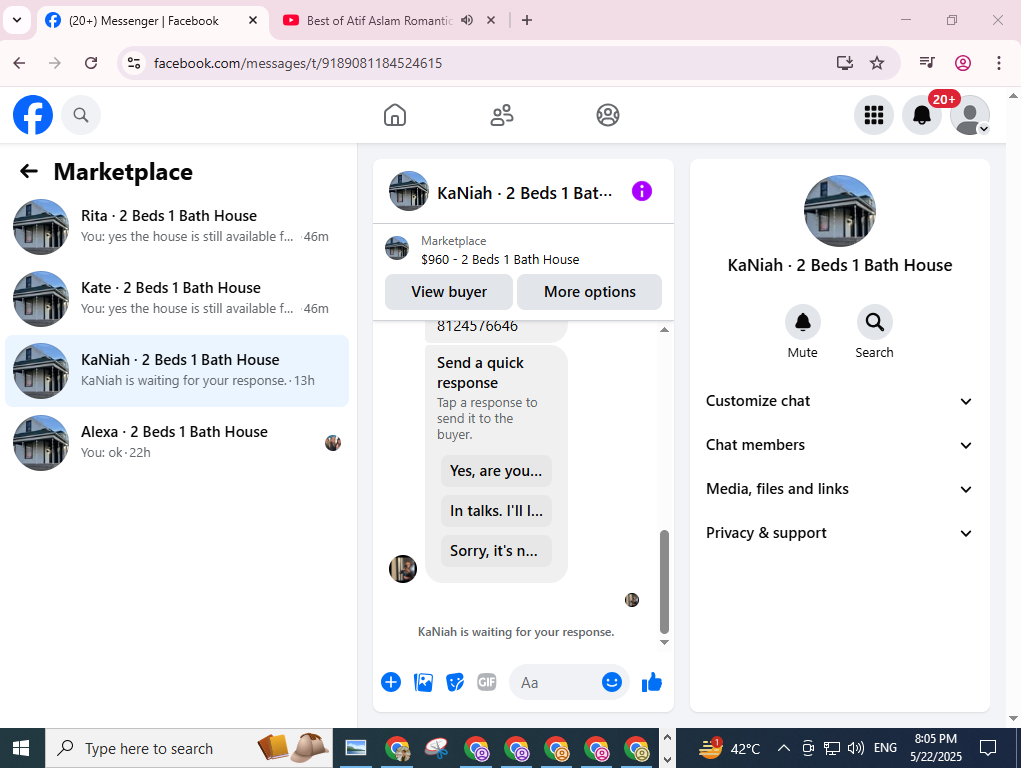Open conversation info purple icon
The width and height of the screenshot is (1021, 768).
pos(641,192)
